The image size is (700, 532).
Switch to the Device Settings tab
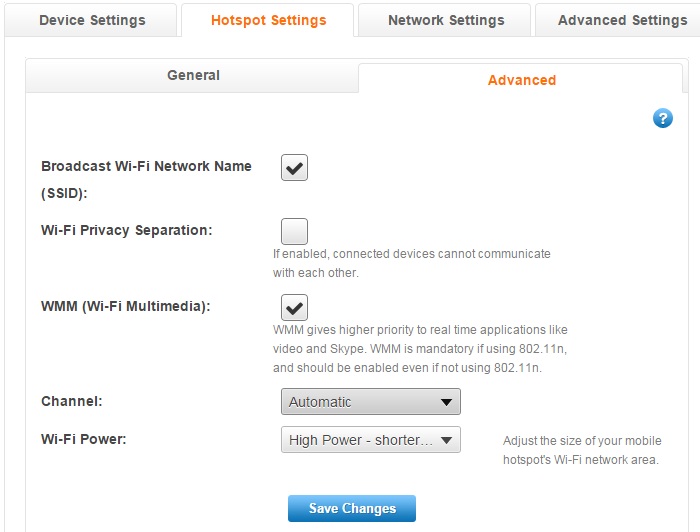[x=92, y=20]
